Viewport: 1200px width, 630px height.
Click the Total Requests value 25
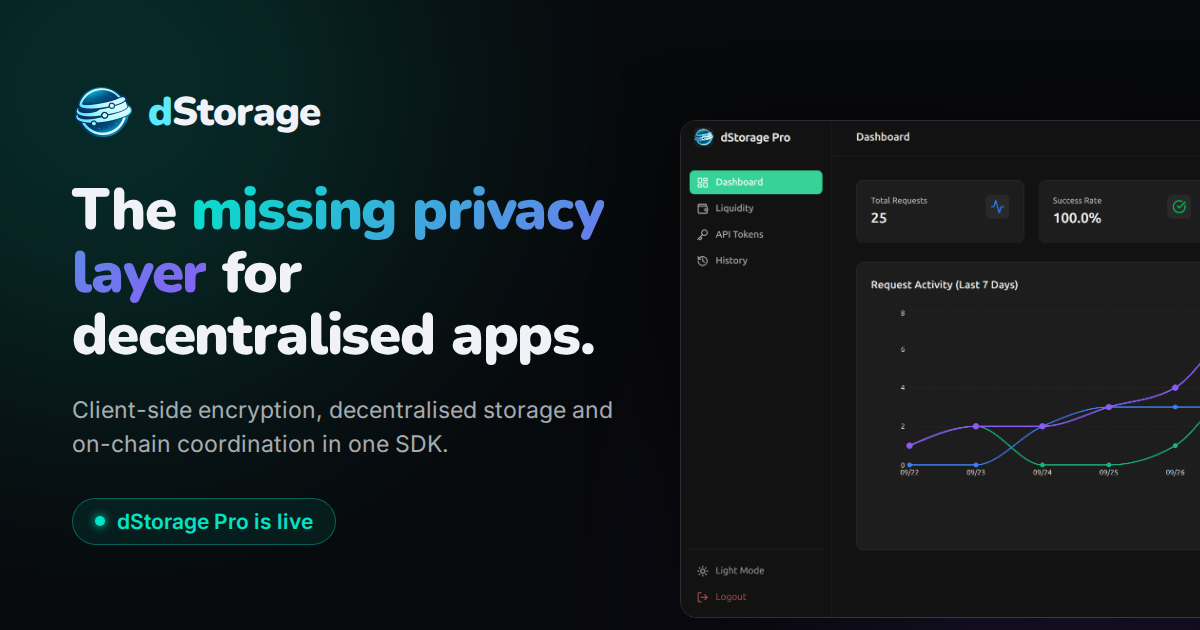coord(879,218)
